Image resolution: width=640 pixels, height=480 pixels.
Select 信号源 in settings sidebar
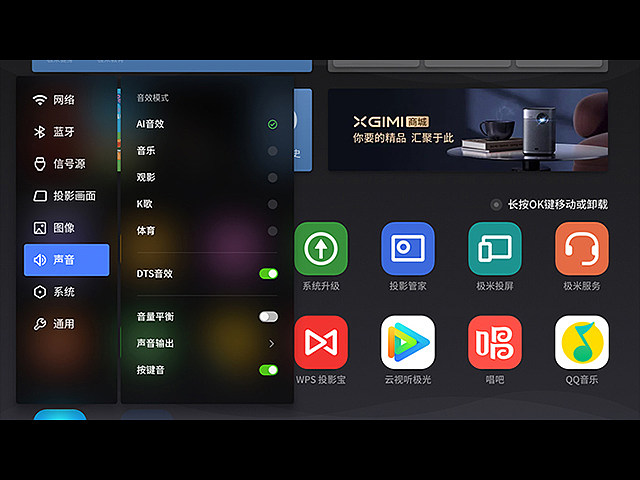(x=67, y=164)
